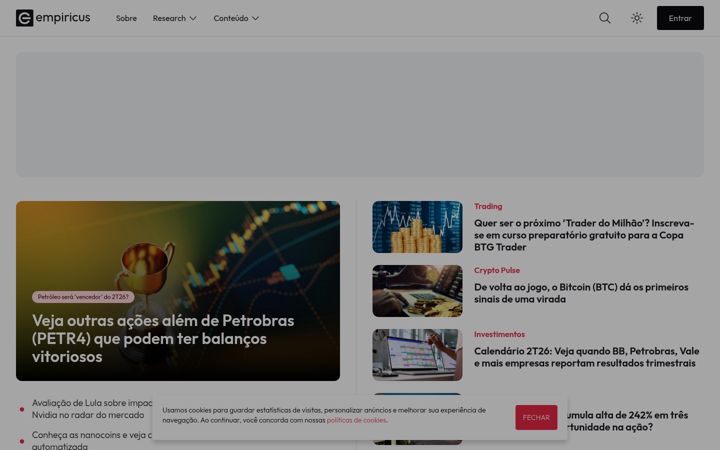The height and width of the screenshot is (450, 720).
Task: Open the search magnifier icon
Action: (605, 18)
